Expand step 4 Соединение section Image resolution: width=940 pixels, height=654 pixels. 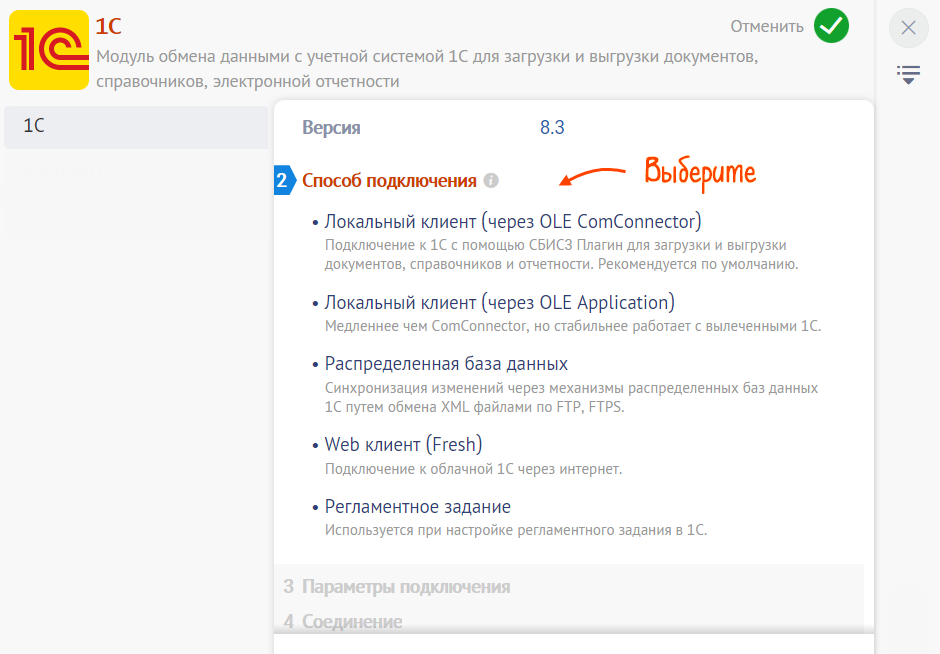[x=352, y=622]
